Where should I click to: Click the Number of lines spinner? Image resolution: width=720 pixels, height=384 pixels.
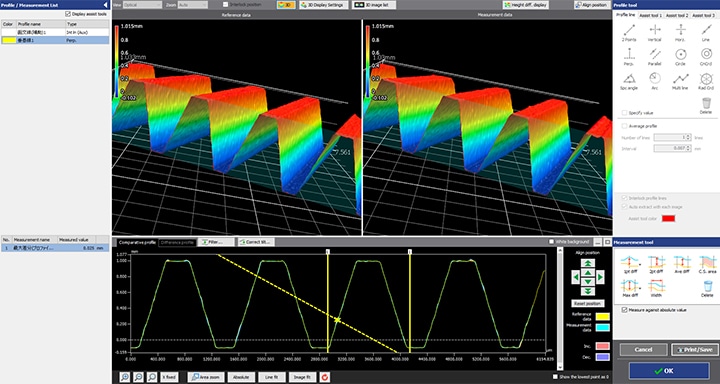point(689,137)
